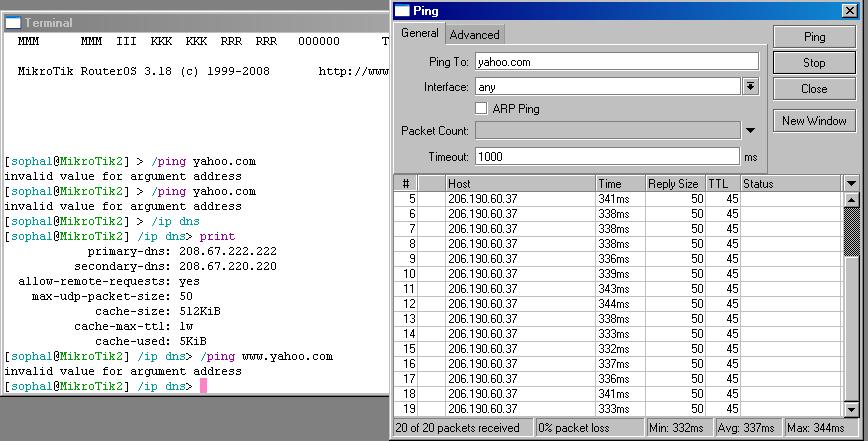Viewport: 868px width, 441px height.
Task: Start pinging with the Ping button
Action: point(814,37)
